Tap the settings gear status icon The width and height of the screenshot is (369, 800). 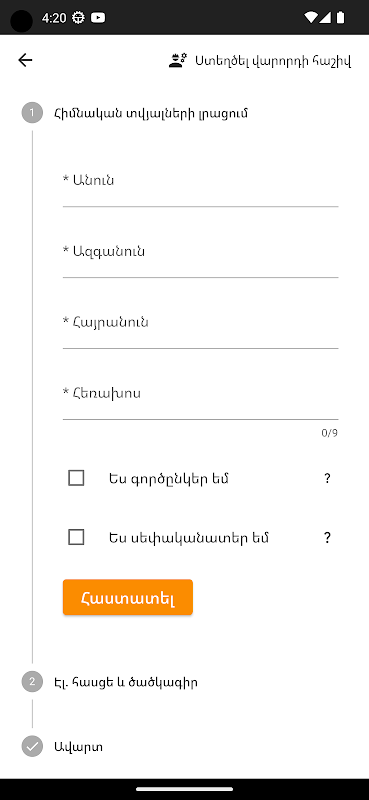(78, 18)
